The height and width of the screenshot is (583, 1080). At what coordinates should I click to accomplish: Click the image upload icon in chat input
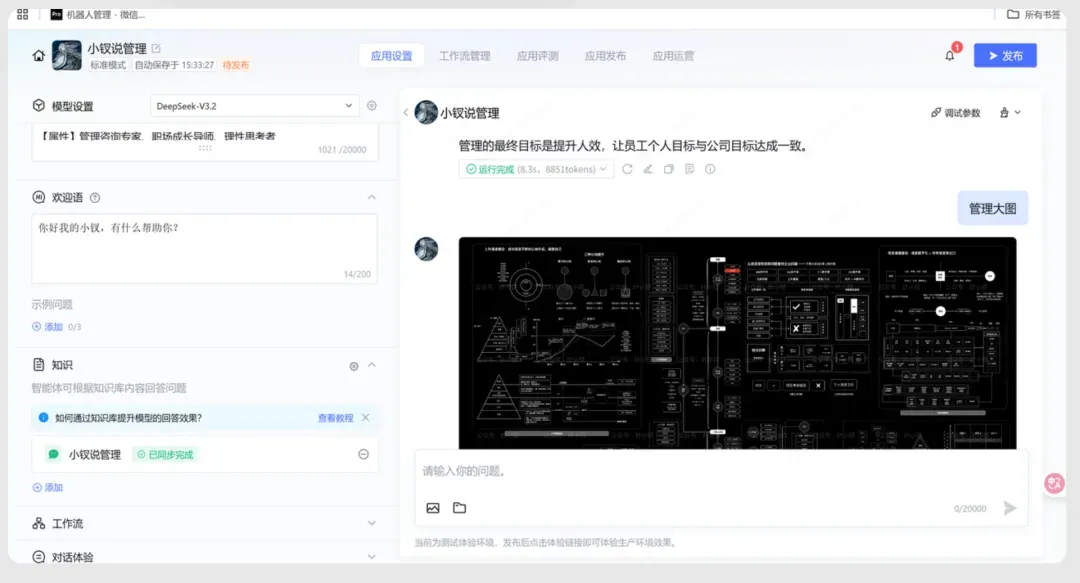point(433,508)
